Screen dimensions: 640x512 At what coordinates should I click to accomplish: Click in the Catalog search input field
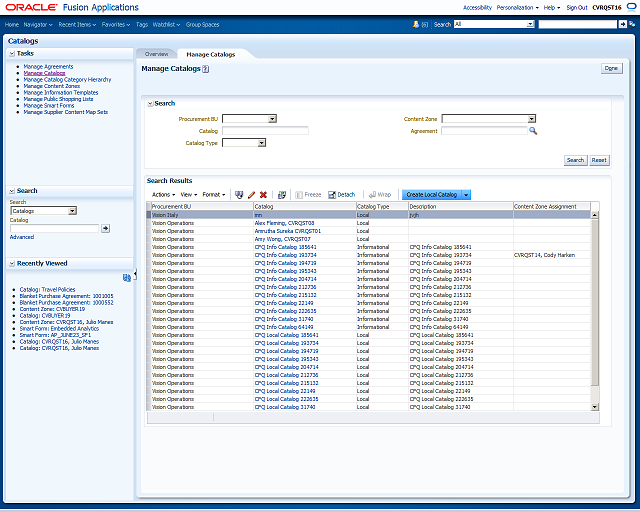pyautogui.click(x=265, y=131)
